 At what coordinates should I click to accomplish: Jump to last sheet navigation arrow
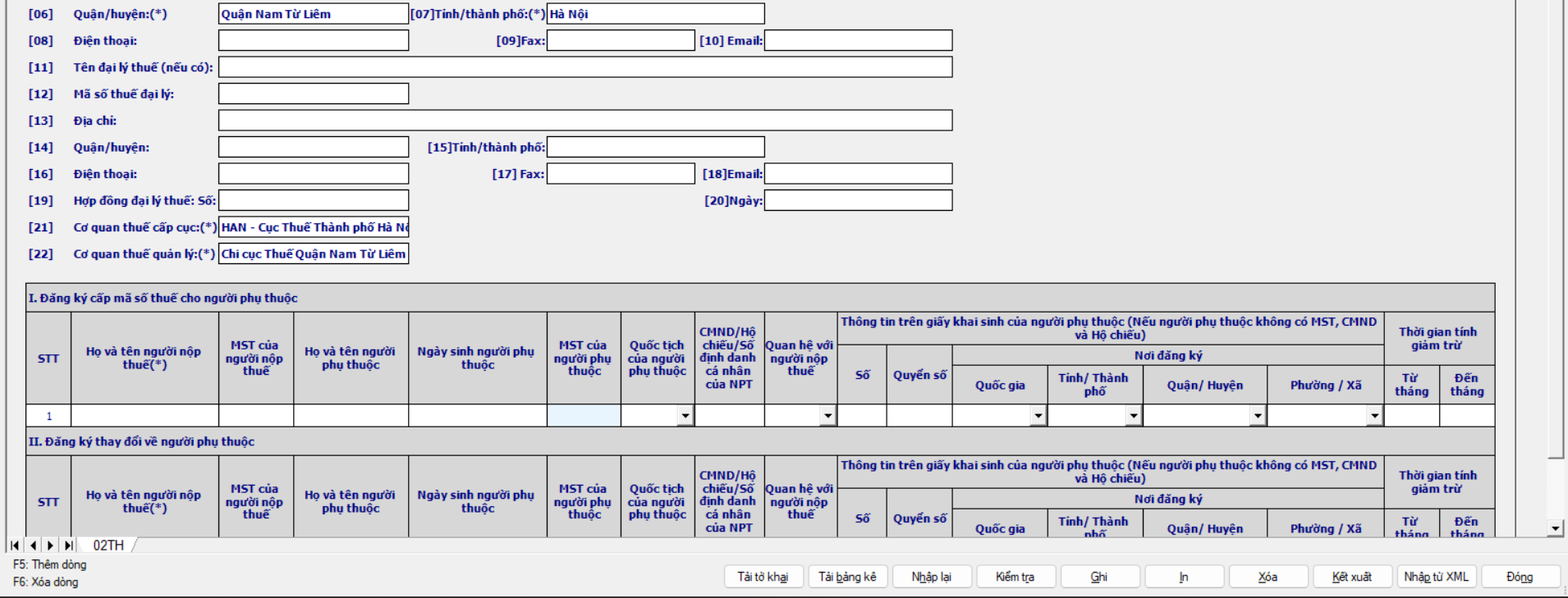pyautogui.click(x=68, y=546)
